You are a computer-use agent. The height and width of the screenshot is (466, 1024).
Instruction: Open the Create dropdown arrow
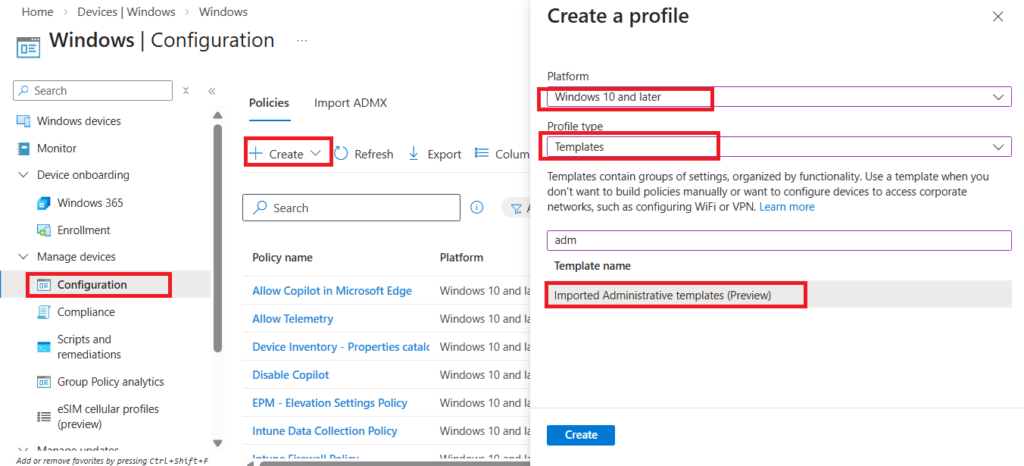tap(316, 153)
